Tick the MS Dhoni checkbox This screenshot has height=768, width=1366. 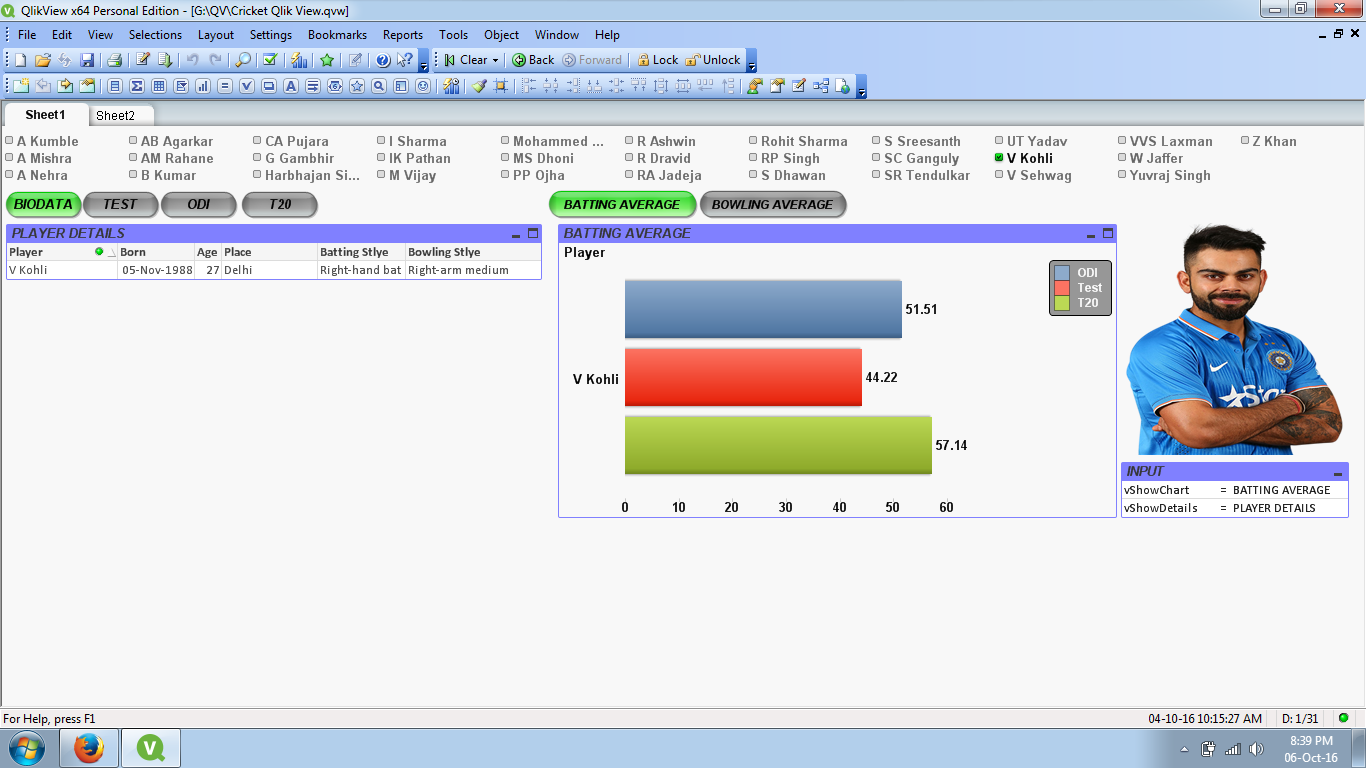pos(506,158)
